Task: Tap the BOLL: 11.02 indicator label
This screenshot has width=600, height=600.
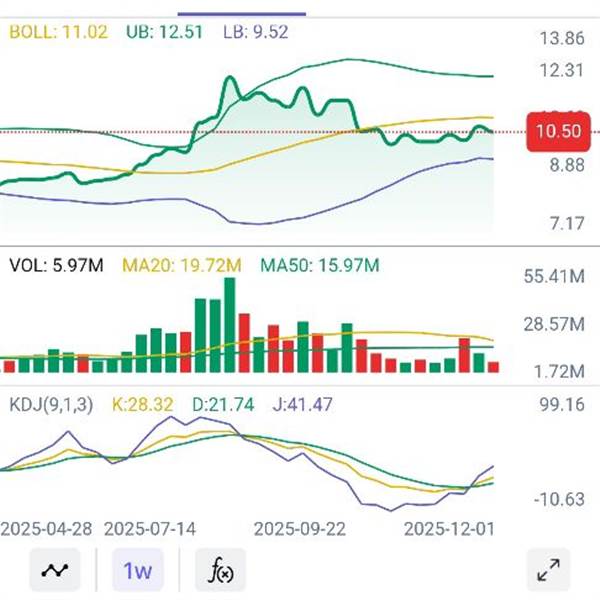Action: 58,32
